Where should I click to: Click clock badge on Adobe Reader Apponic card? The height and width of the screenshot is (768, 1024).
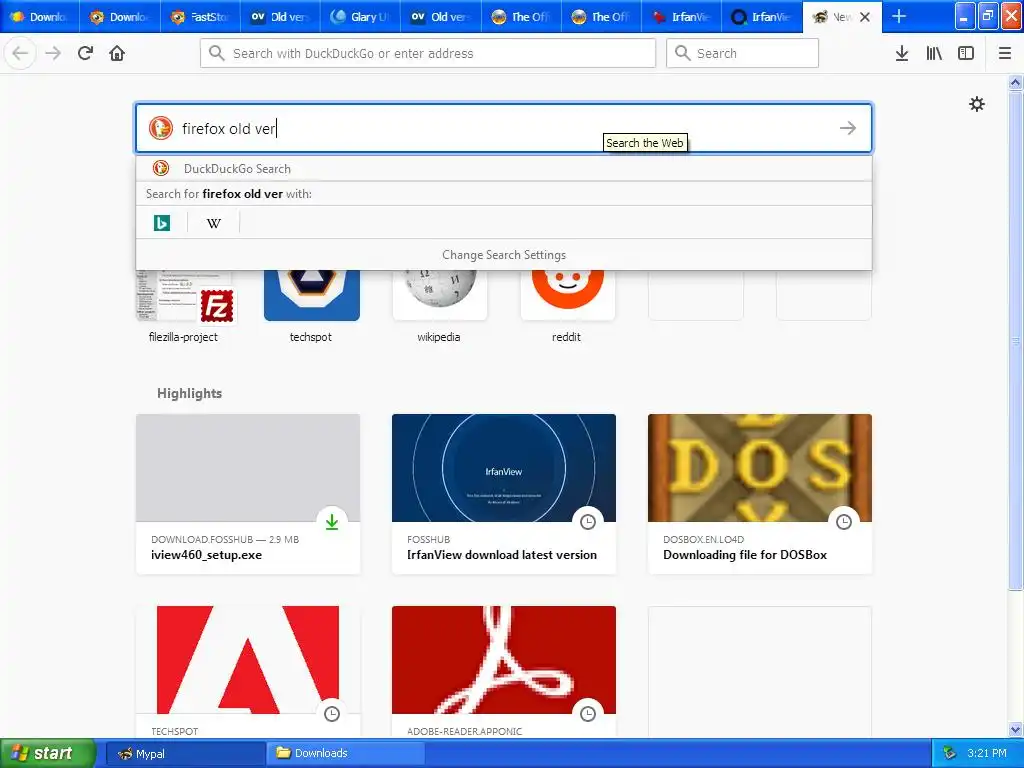click(x=588, y=713)
